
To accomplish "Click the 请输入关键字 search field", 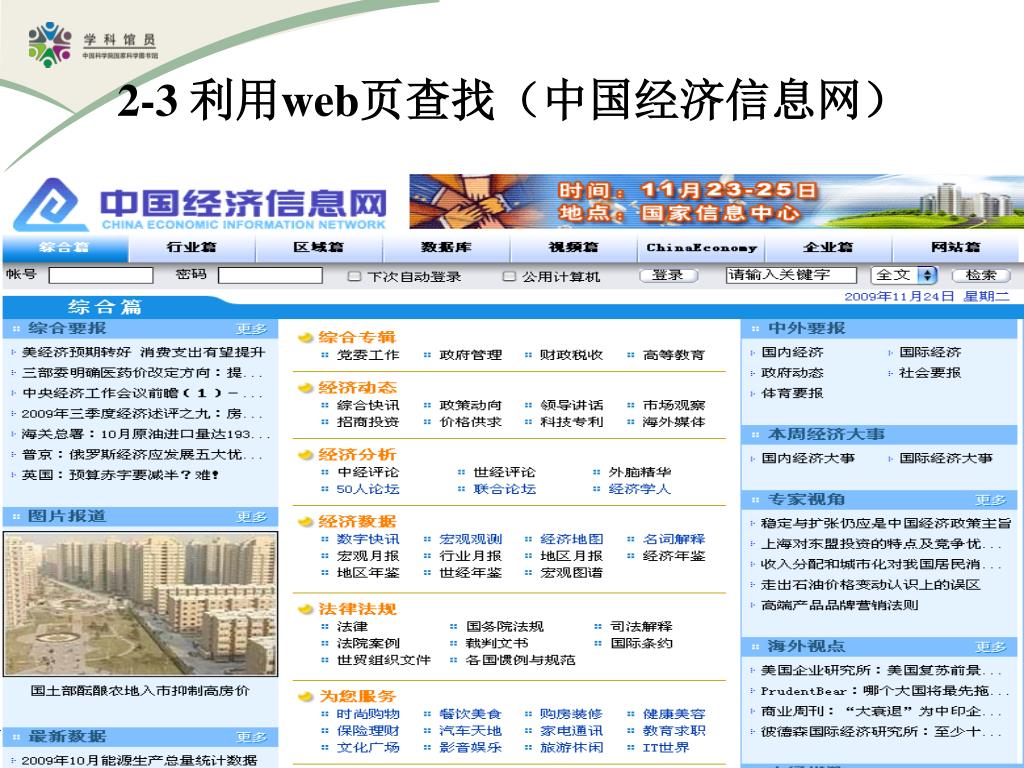I will tap(791, 276).
